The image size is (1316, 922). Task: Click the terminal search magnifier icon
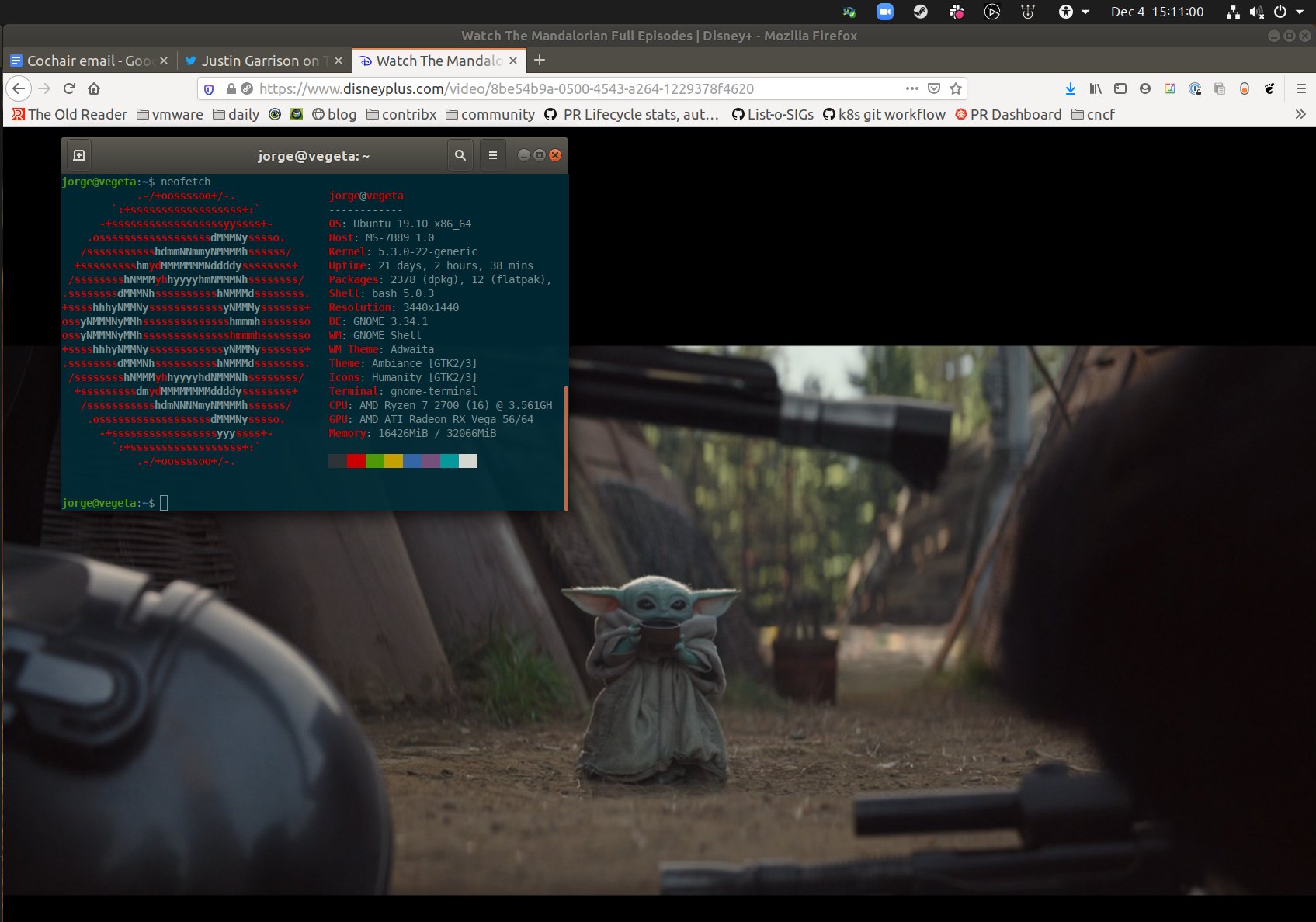point(460,155)
